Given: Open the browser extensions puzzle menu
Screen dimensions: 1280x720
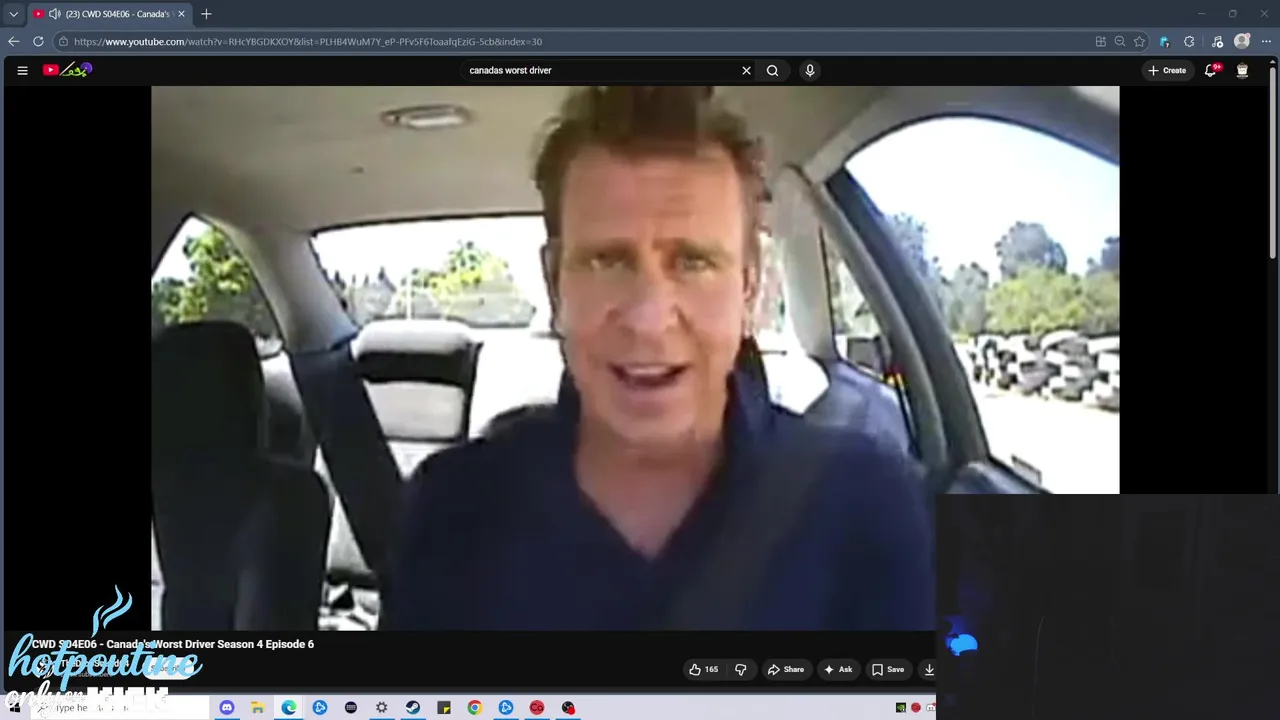Looking at the screenshot, I should [x=1189, y=41].
